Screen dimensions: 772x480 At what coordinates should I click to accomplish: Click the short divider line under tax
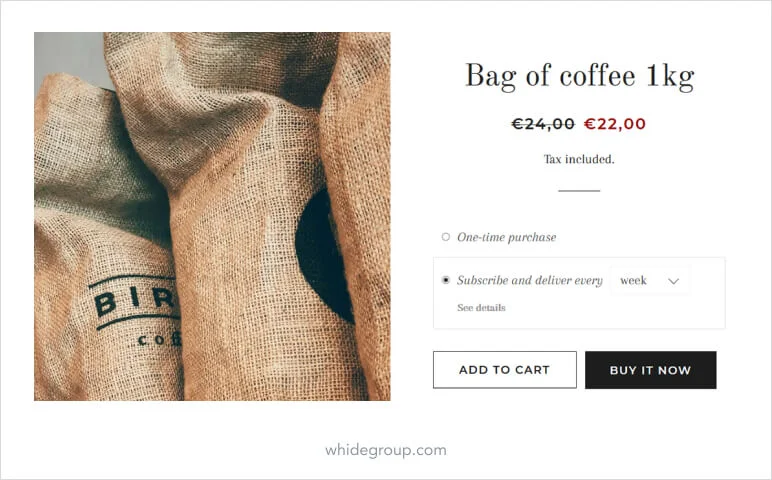tap(579, 191)
